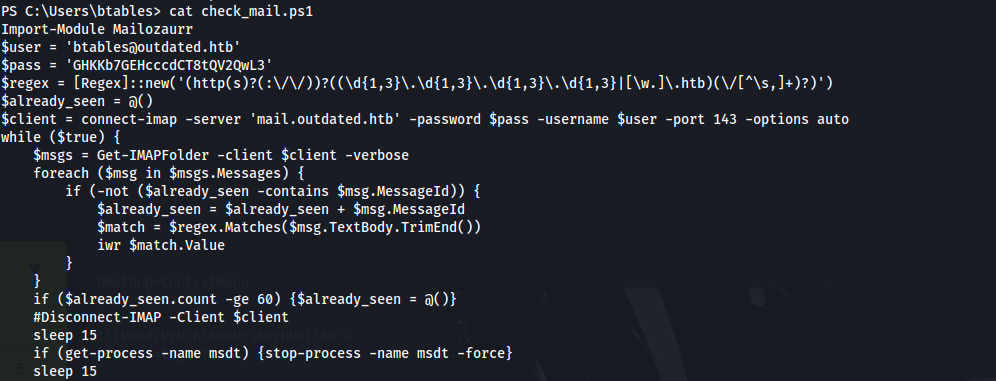Click the '$already_seen = @()' initialization line

(77, 101)
